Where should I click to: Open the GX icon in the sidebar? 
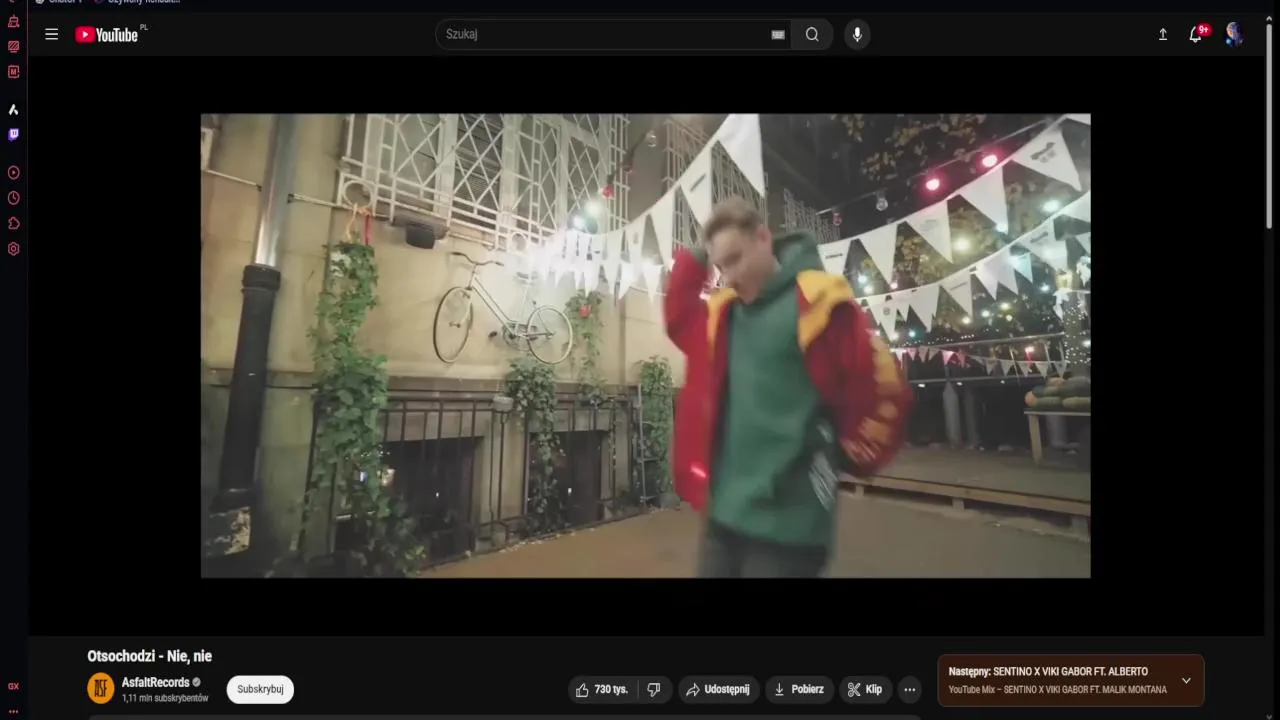pyautogui.click(x=13, y=686)
